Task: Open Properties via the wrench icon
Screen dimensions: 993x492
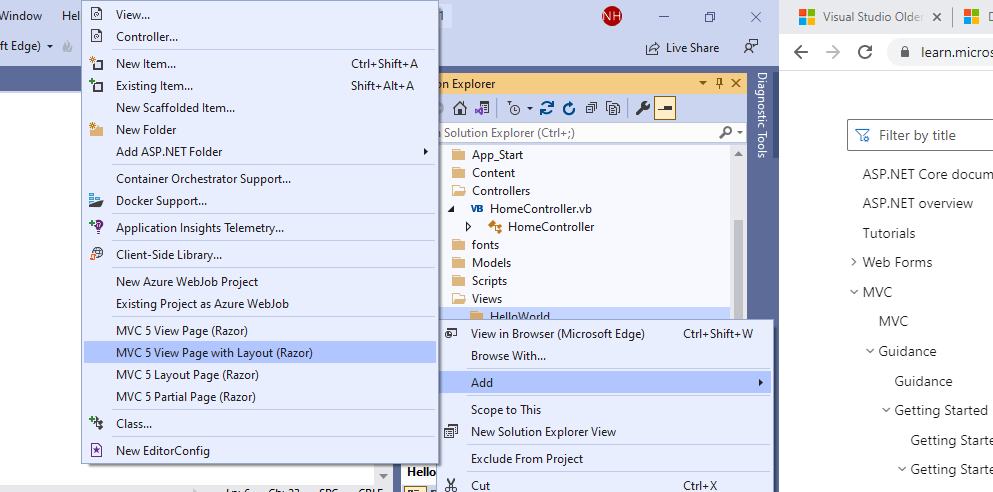Action: (x=643, y=108)
